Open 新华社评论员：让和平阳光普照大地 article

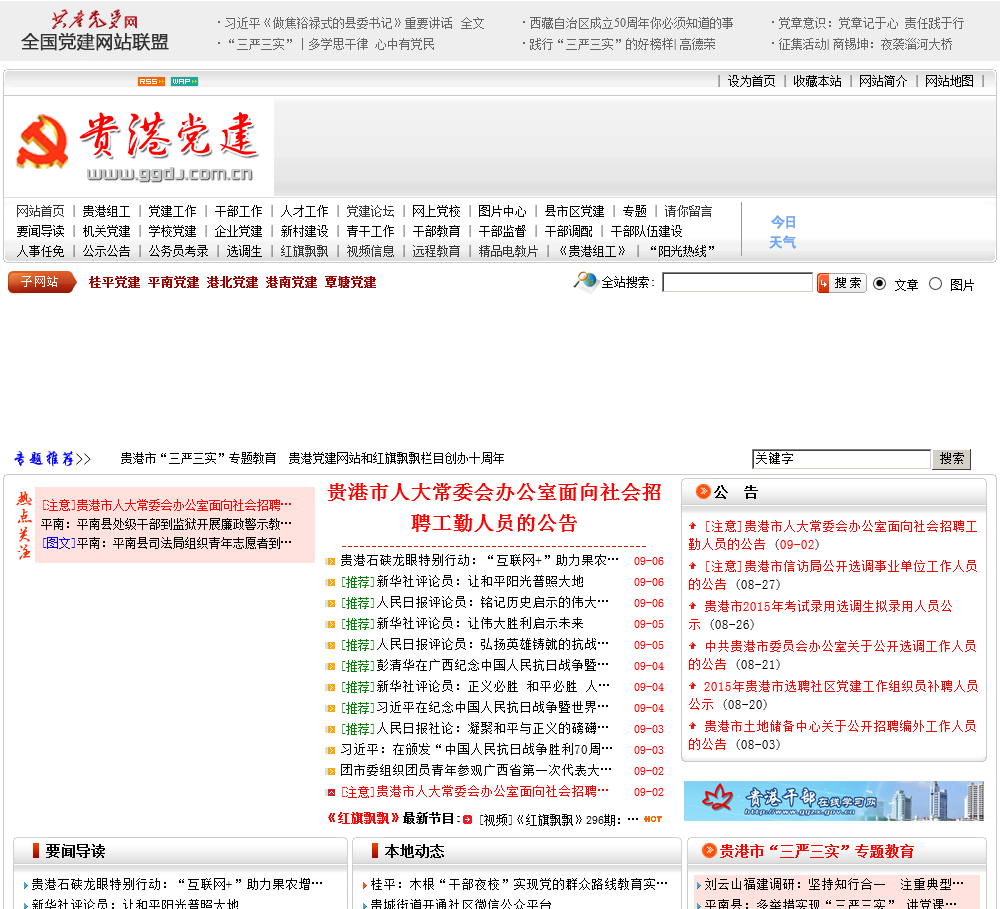480,582
